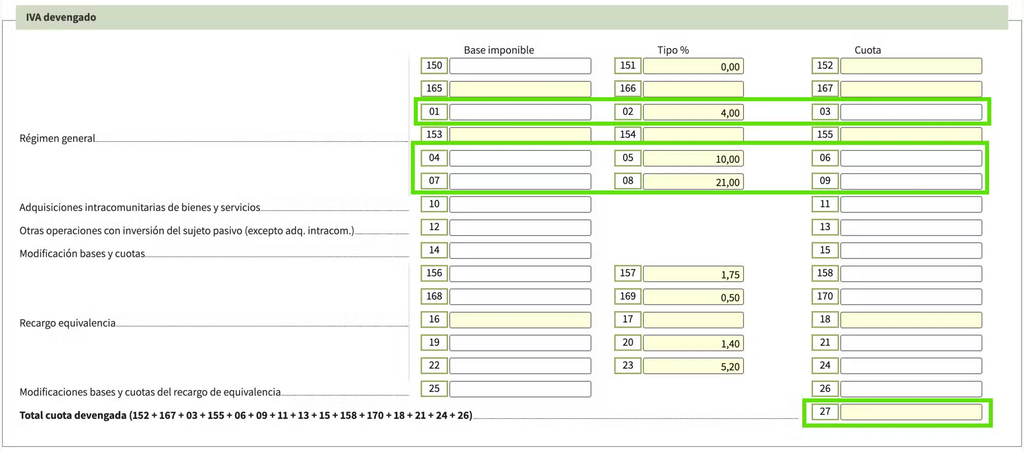Click base imponible field 04
The image size is (1024, 452).
(520, 158)
